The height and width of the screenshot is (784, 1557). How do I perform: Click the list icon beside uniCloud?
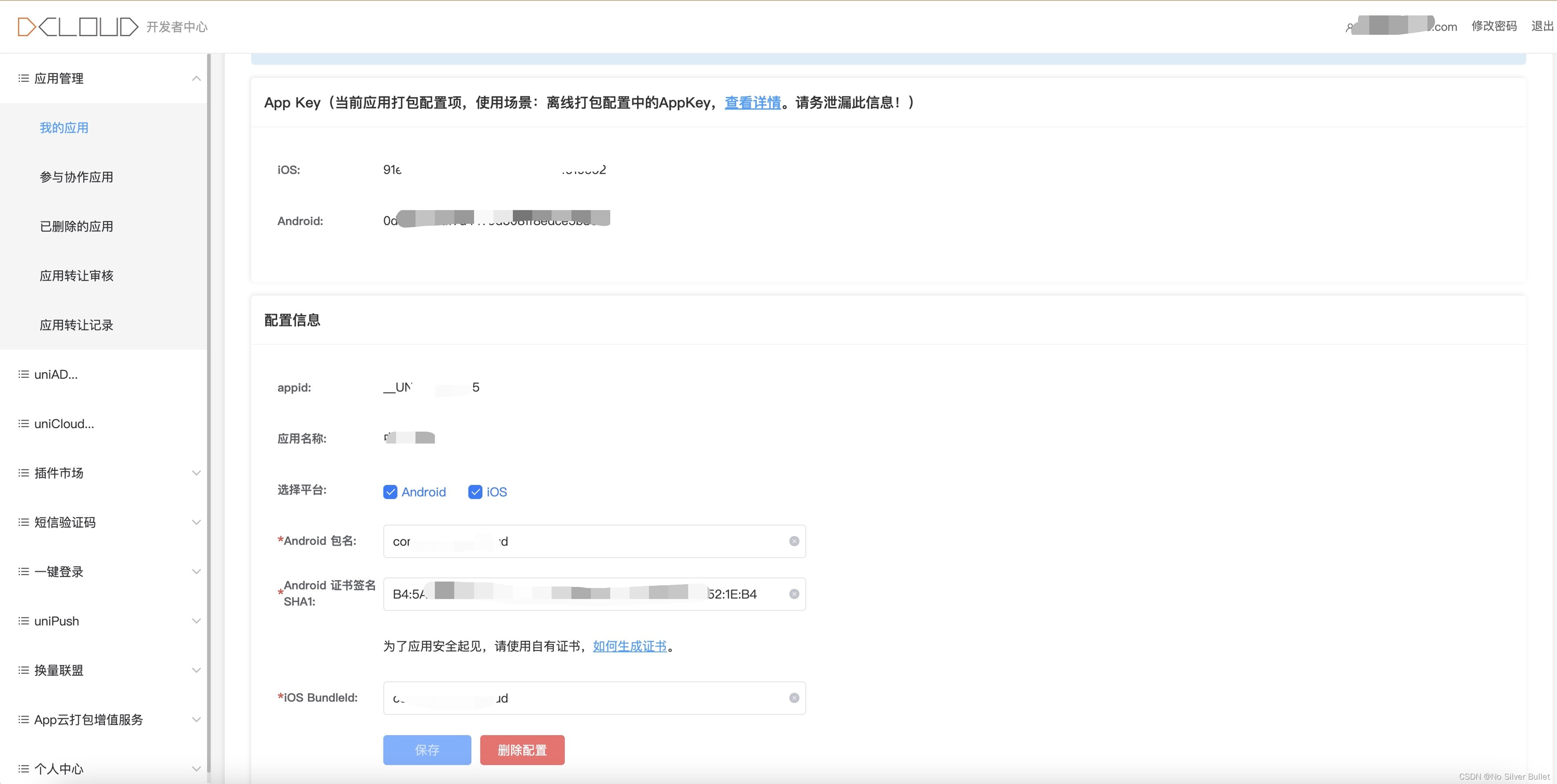tap(24, 424)
